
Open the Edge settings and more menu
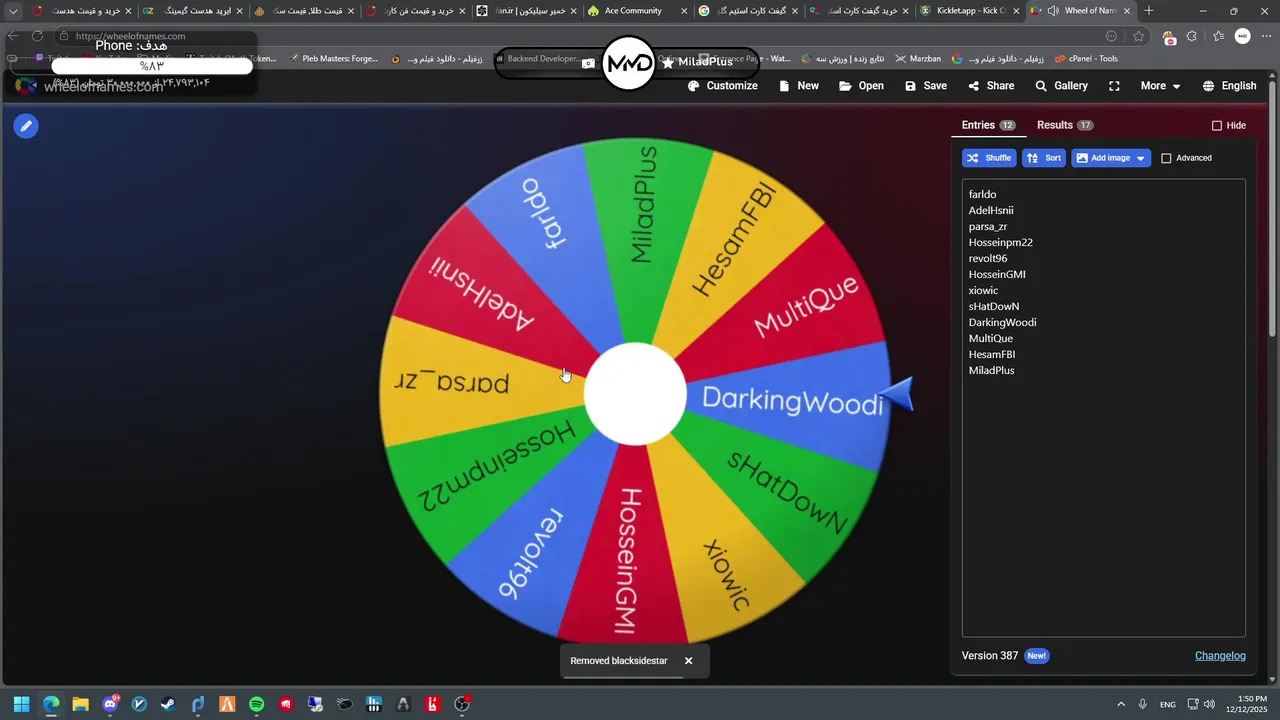pyautogui.click(x=1266, y=36)
